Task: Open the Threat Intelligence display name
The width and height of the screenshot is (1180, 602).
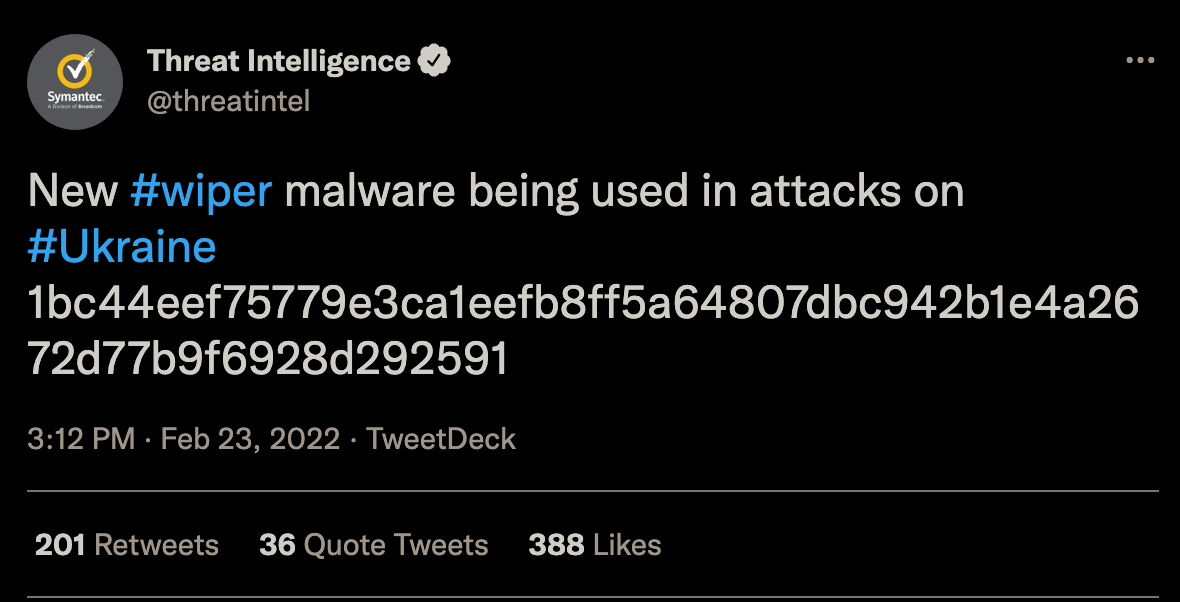Action: tap(279, 61)
